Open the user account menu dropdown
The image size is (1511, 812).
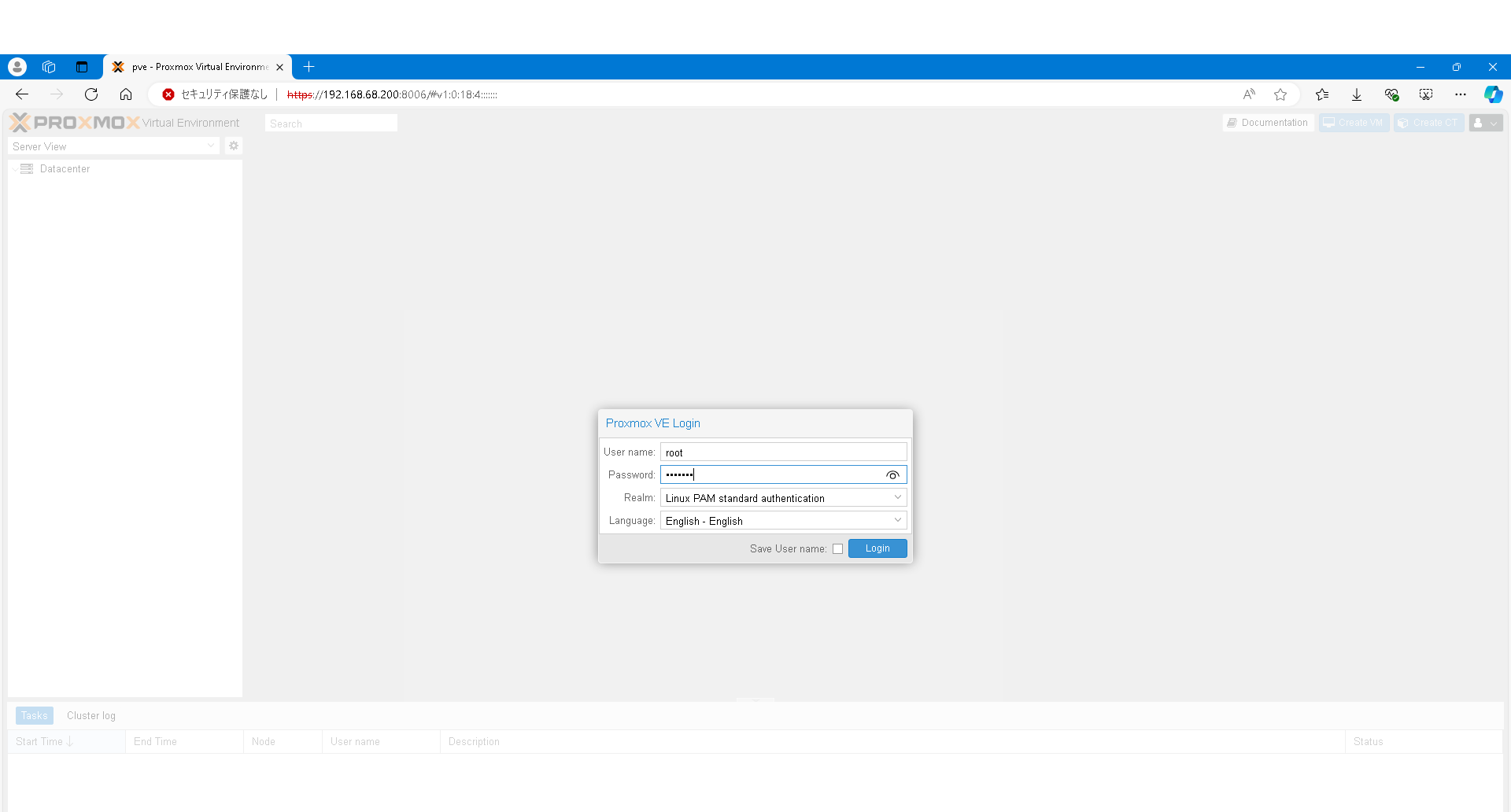[1486, 123]
